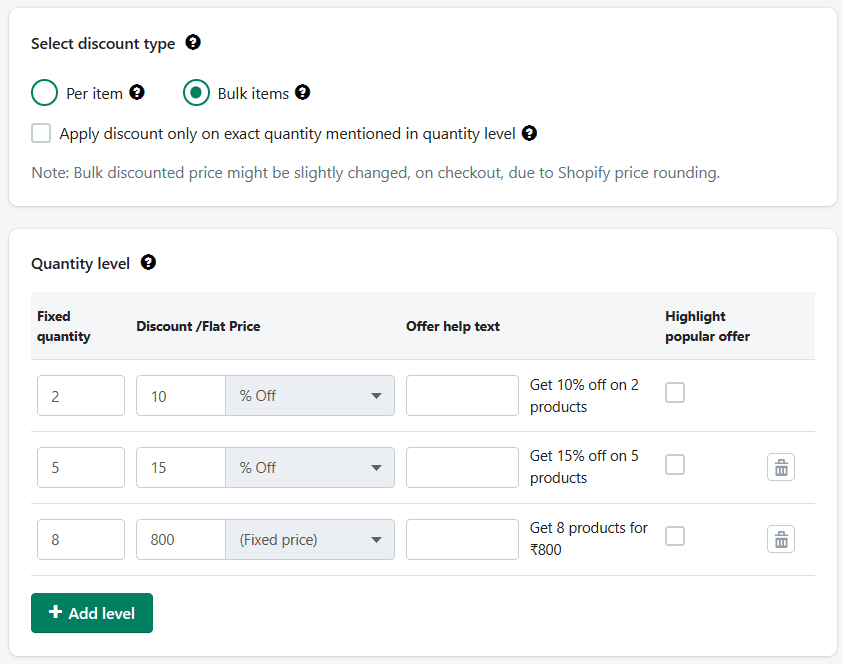Click help icon next to Select discount type
Viewport: 842px width, 664px height.
(x=193, y=43)
